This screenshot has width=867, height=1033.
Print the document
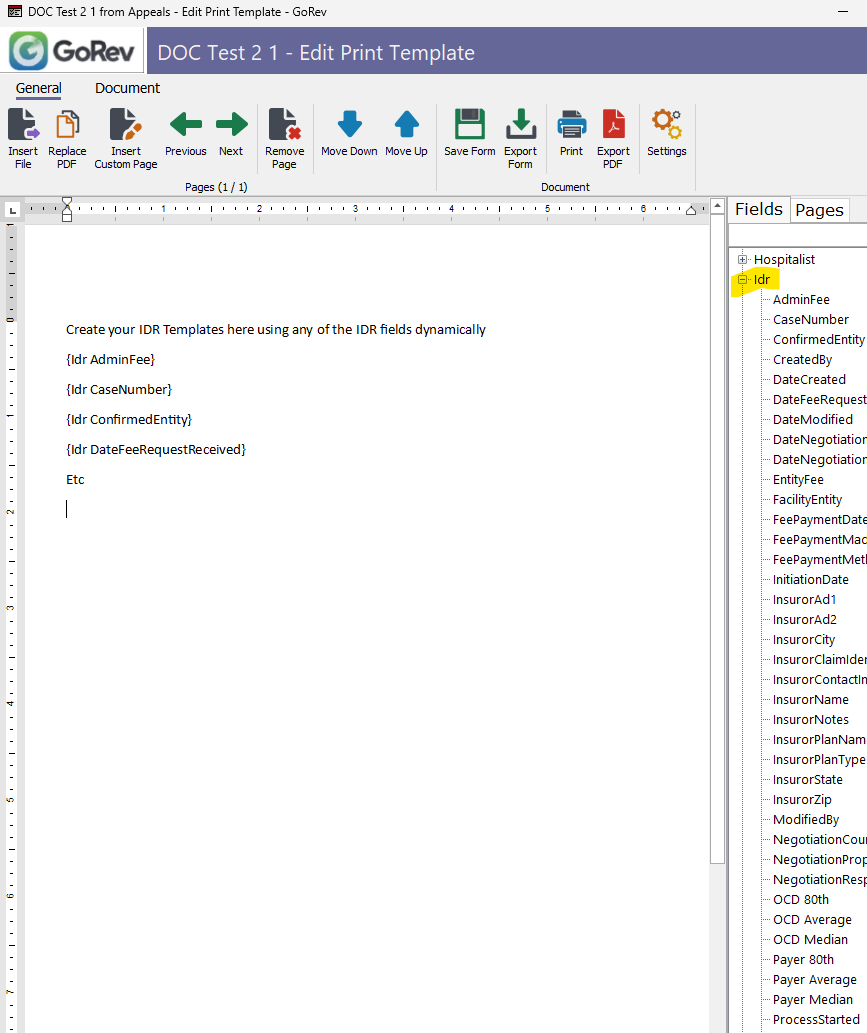tap(571, 126)
